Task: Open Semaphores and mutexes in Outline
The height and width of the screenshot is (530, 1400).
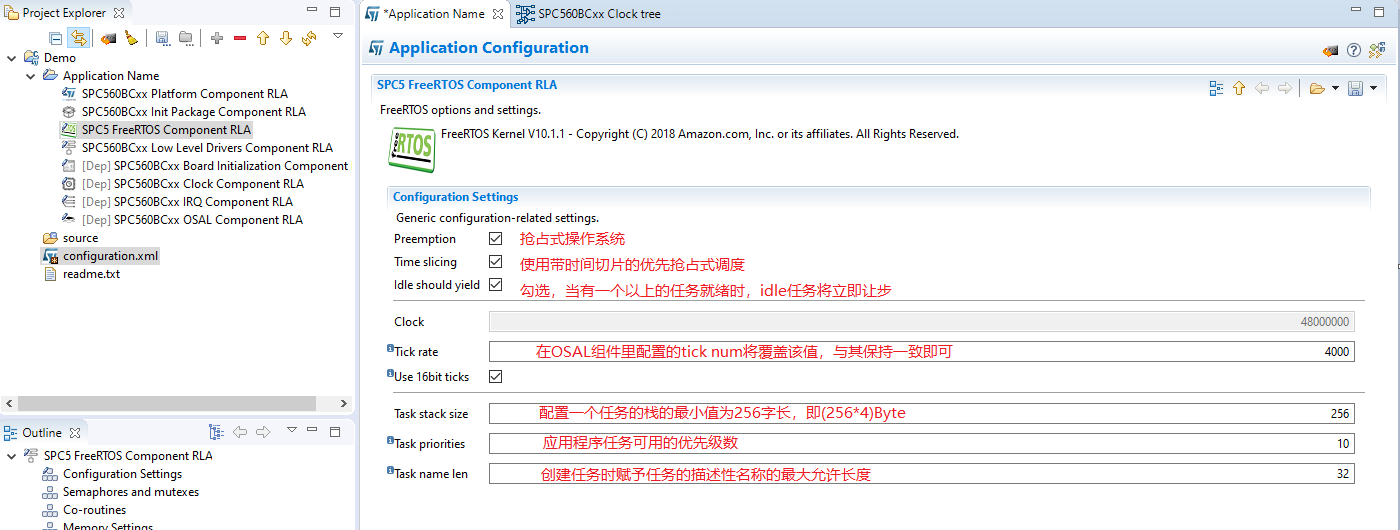Action: tap(130, 492)
